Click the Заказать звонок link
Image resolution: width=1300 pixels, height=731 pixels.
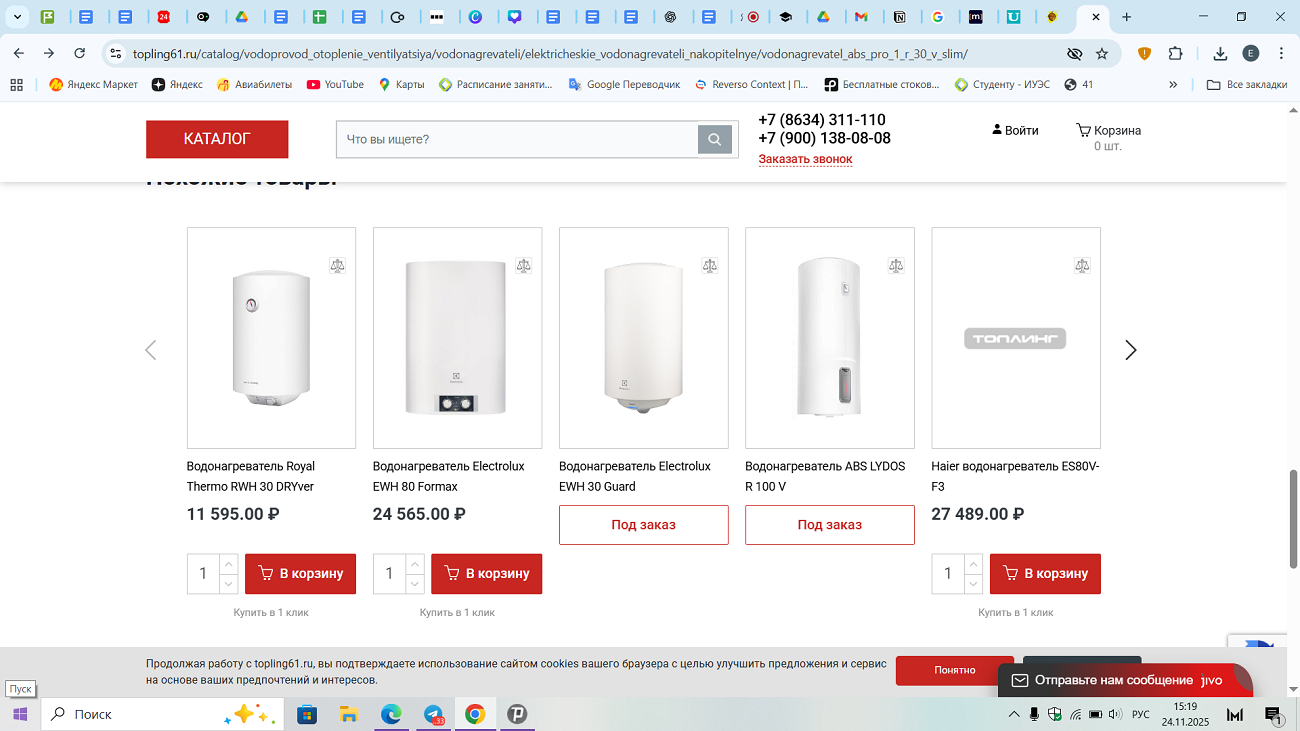[805, 159]
